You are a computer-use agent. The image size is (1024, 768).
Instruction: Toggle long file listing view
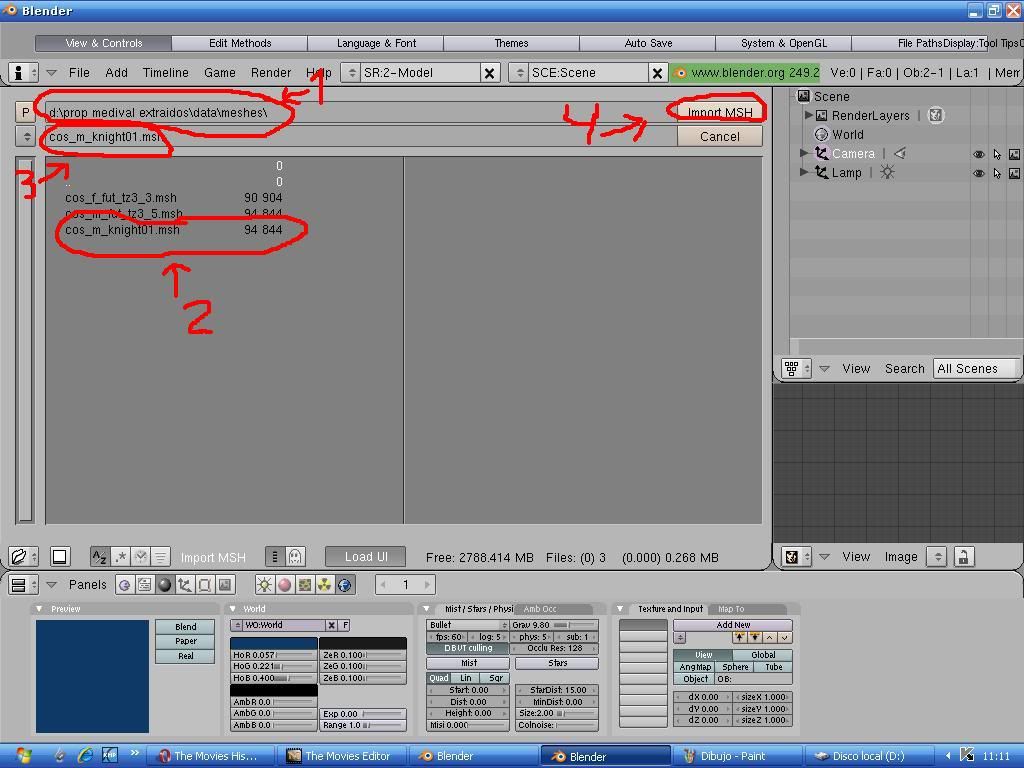[x=275, y=557]
